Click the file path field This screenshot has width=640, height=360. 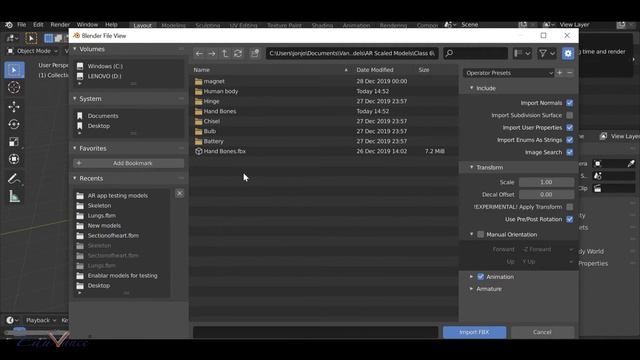pyautogui.click(x=352, y=53)
